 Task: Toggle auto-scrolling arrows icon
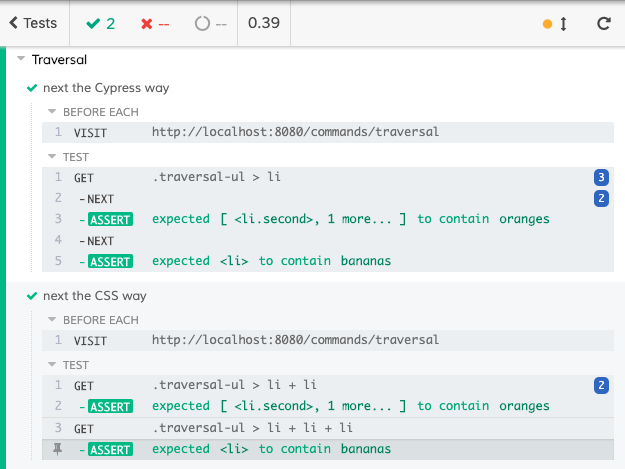point(563,24)
